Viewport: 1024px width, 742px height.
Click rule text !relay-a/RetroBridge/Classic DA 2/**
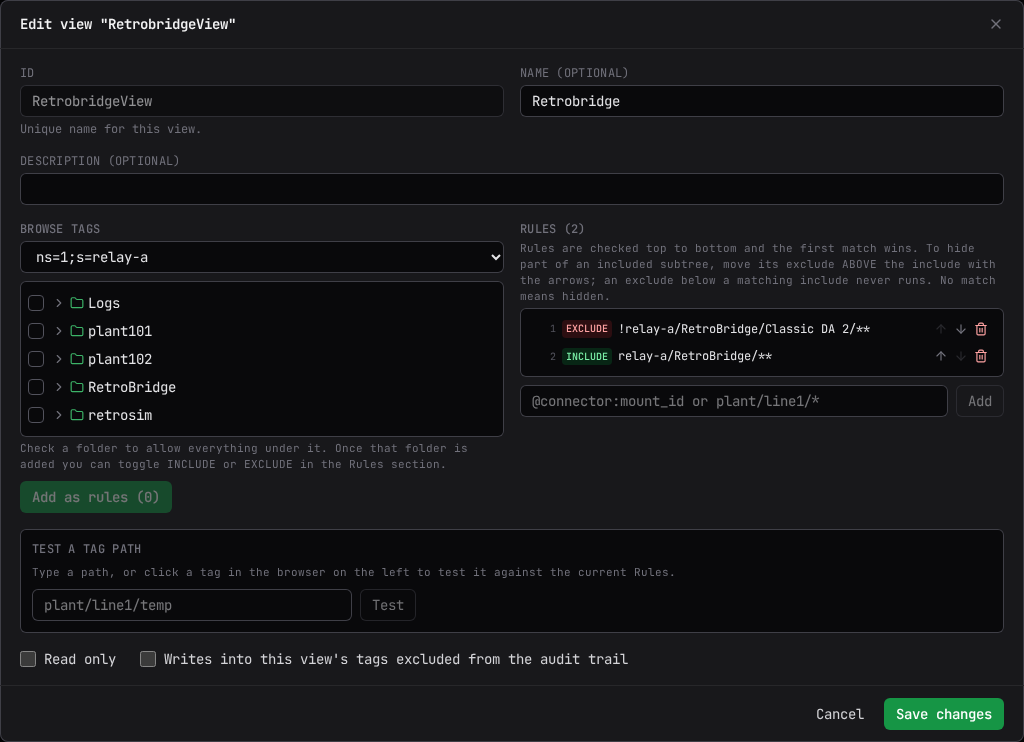coord(744,329)
